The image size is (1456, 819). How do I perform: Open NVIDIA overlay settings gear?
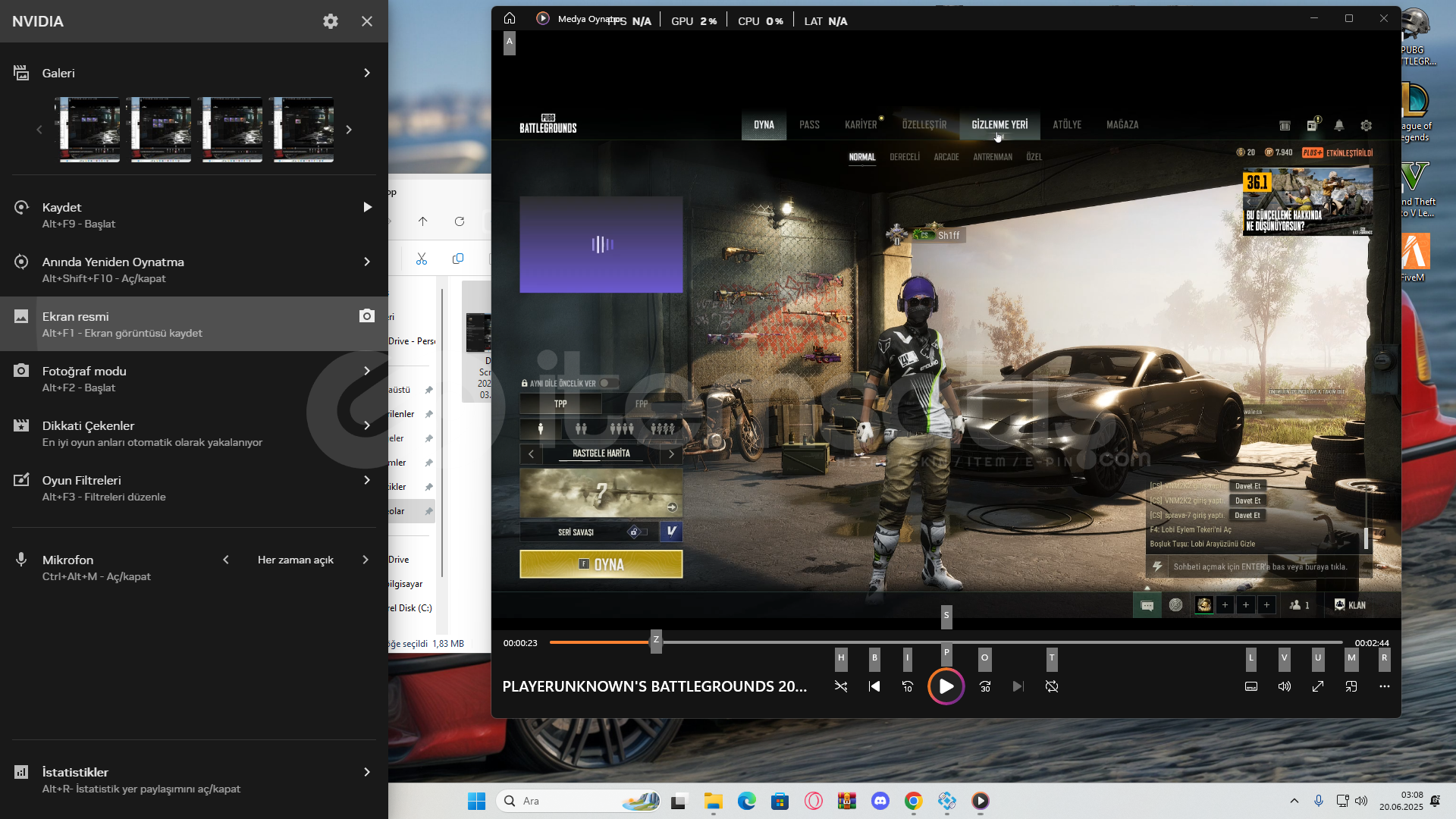coord(331,21)
